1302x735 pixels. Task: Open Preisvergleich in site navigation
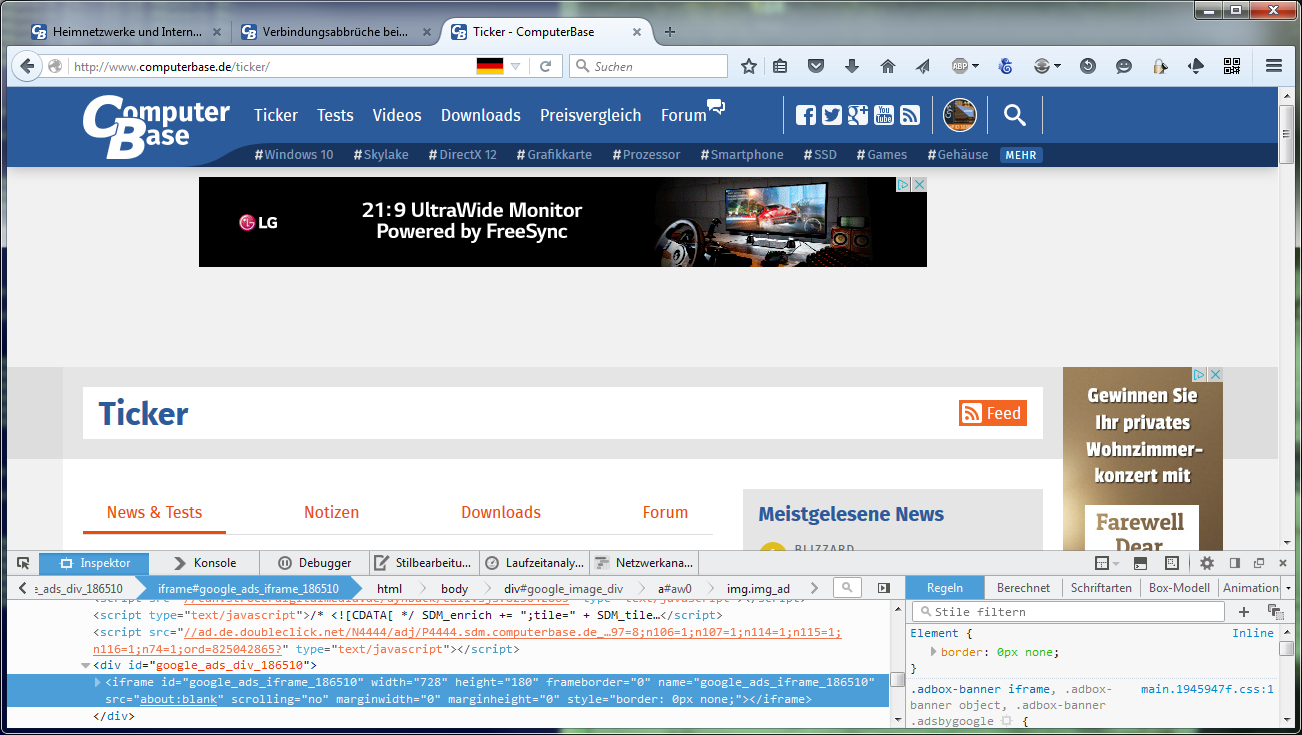click(591, 115)
